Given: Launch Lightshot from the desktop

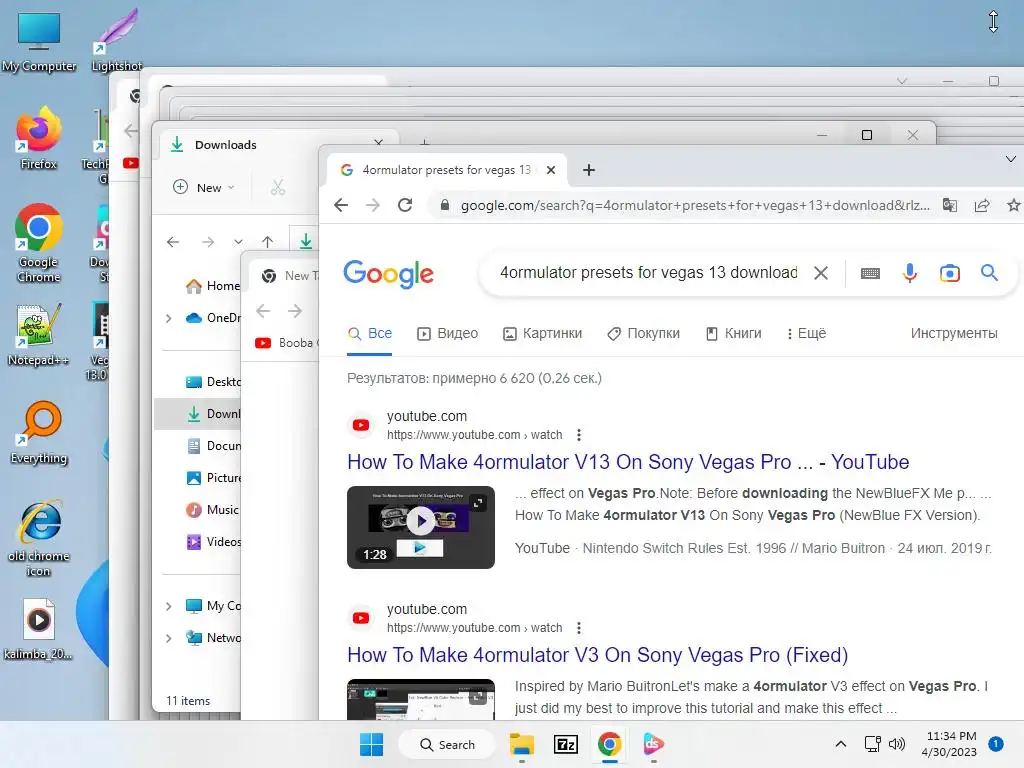Looking at the screenshot, I should point(117,40).
